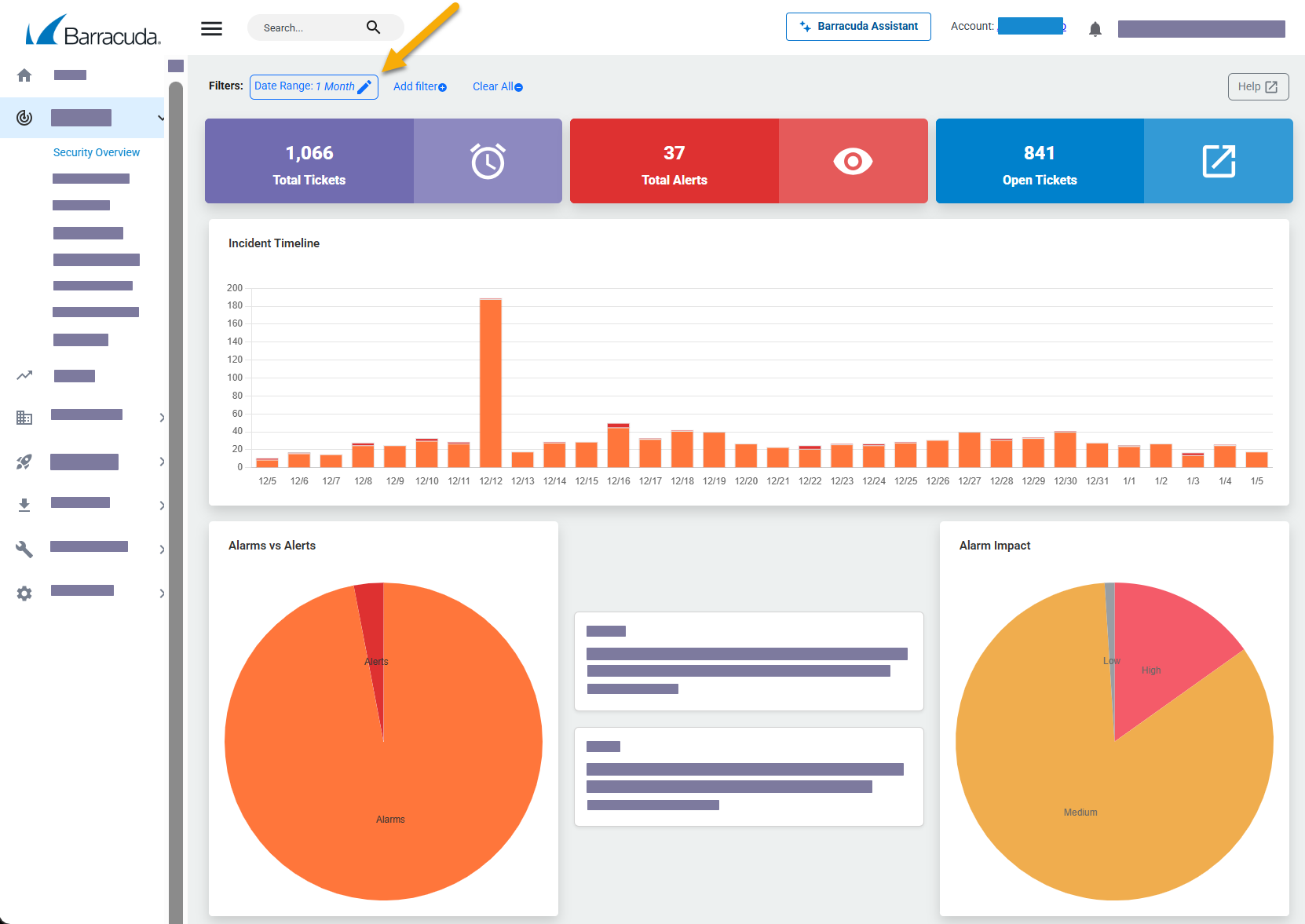Select the wrench icon in the sidebar

coord(24,549)
